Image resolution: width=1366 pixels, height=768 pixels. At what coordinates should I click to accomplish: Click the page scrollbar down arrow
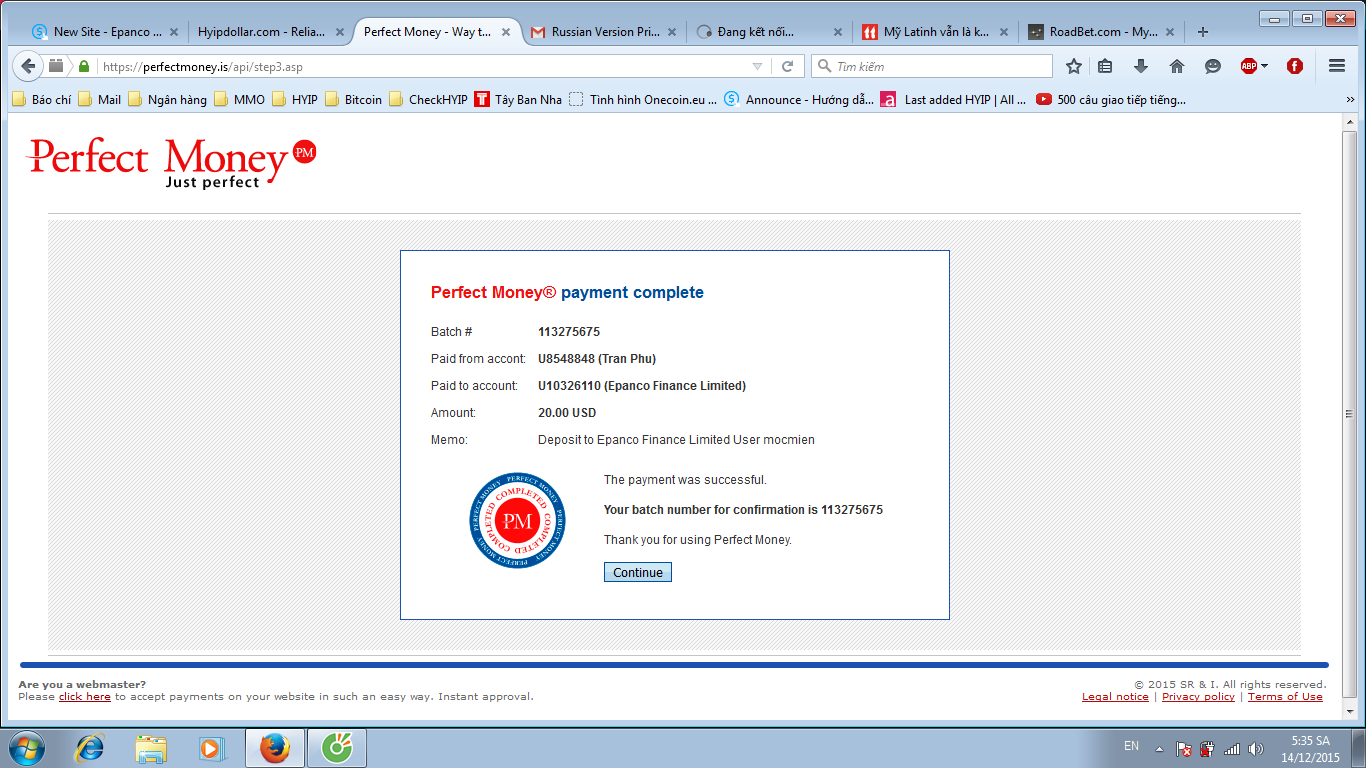pos(1349,711)
